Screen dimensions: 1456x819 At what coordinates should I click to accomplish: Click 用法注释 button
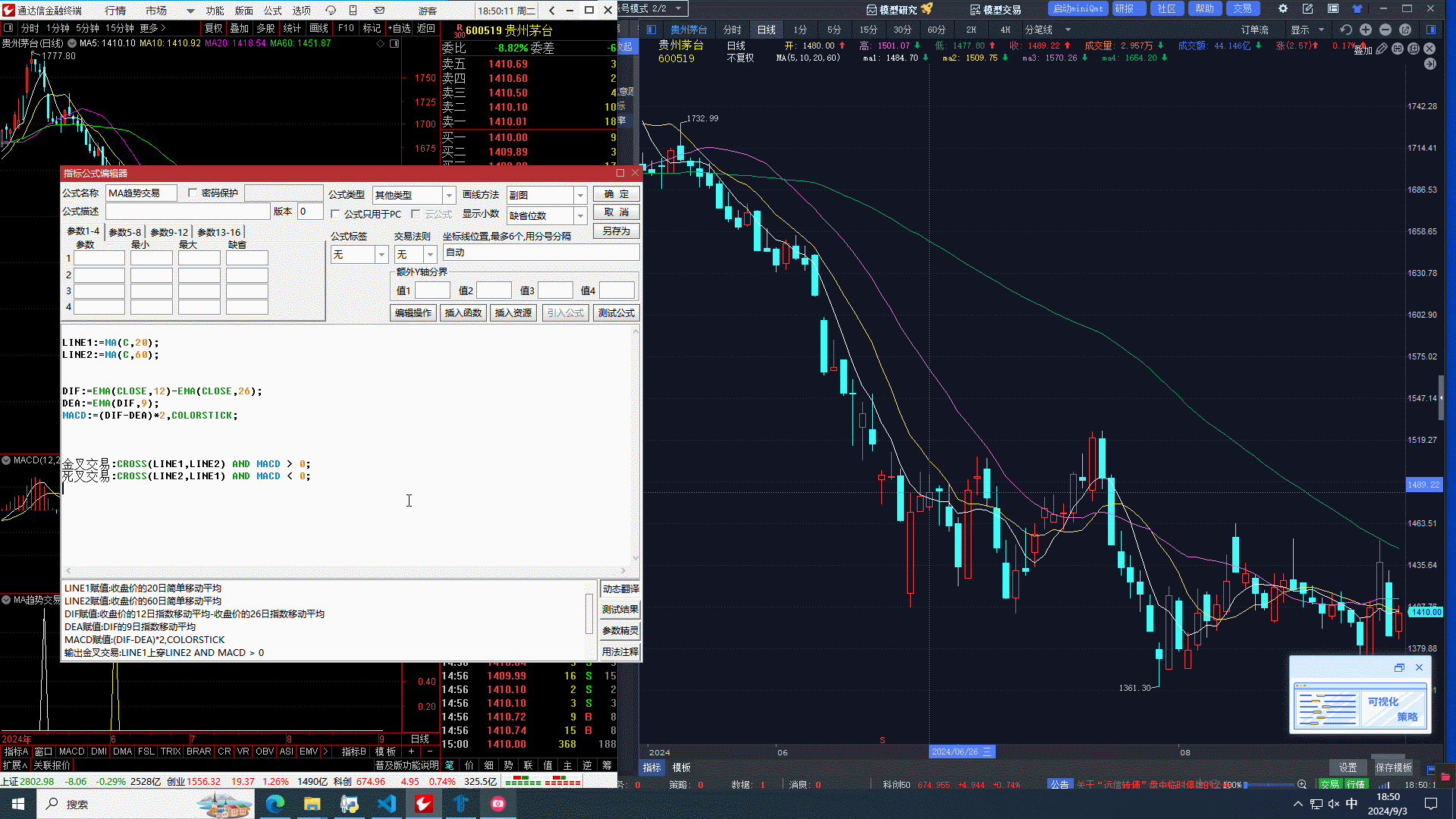point(620,652)
